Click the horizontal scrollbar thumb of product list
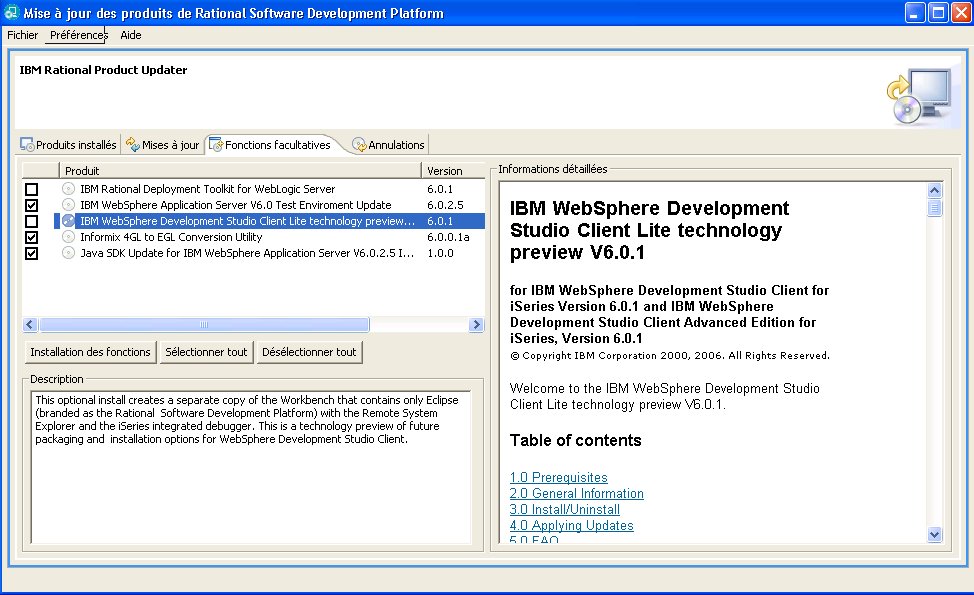This screenshot has height=595, width=974. (204, 325)
